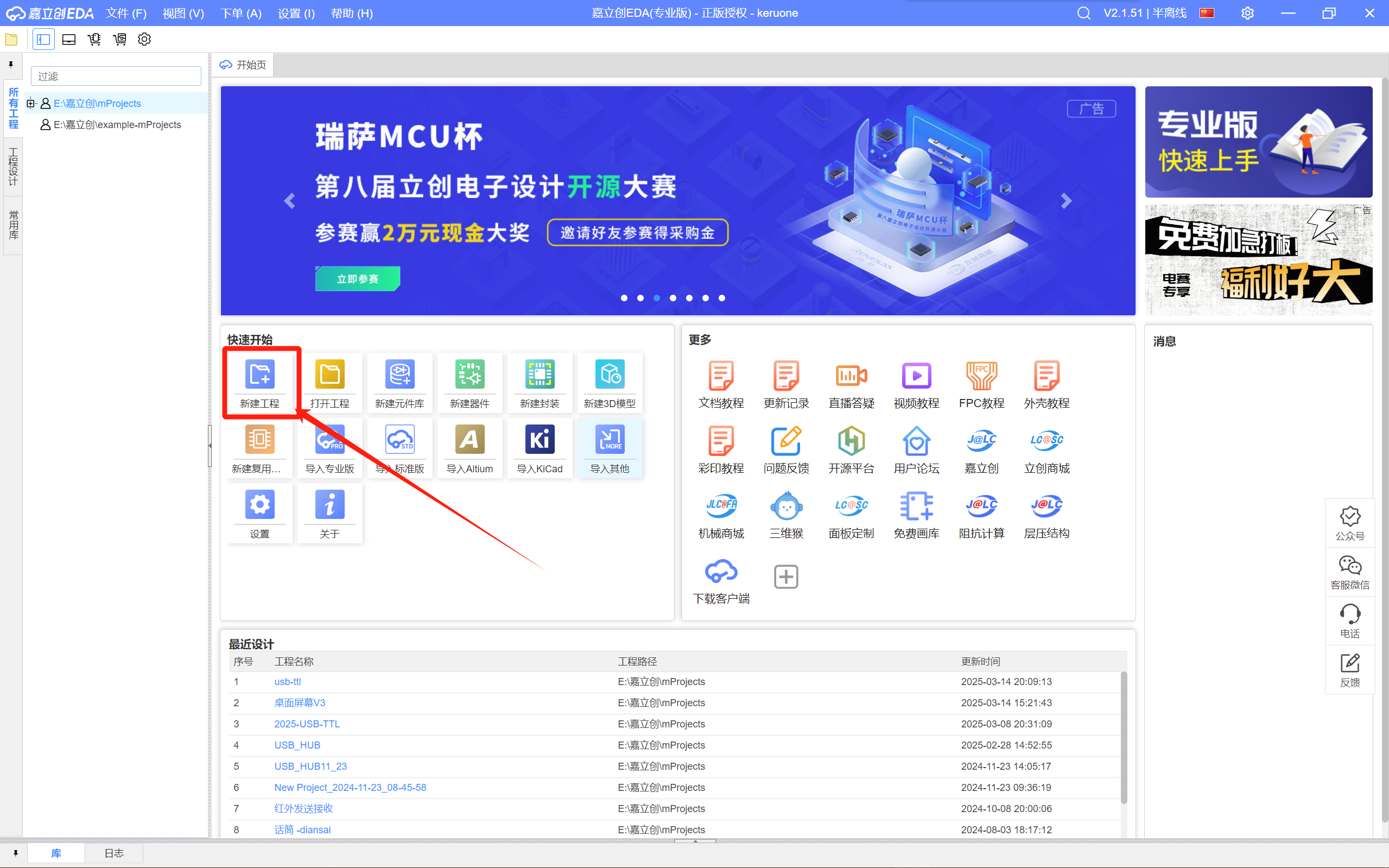Expand the E:\嘉立创\mProjects tree node
This screenshot has width=1389, height=868.
tap(31, 103)
